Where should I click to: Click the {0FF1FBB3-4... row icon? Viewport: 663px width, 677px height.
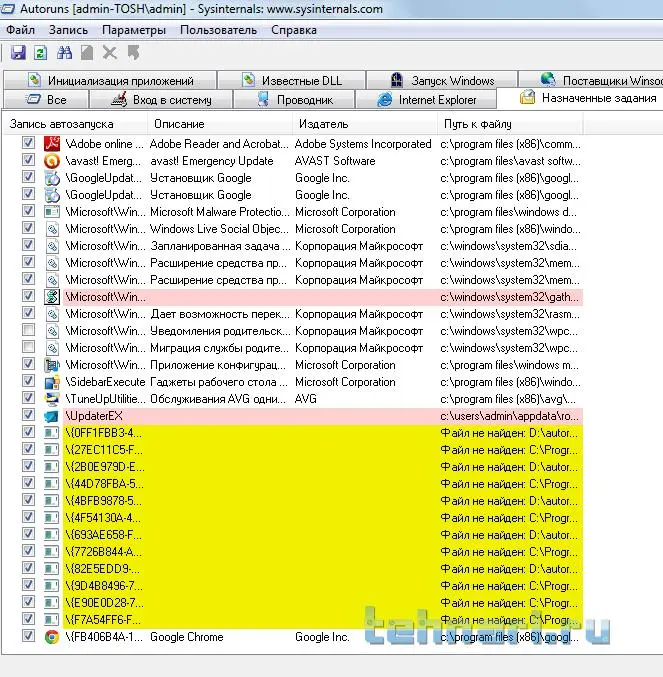(52, 433)
